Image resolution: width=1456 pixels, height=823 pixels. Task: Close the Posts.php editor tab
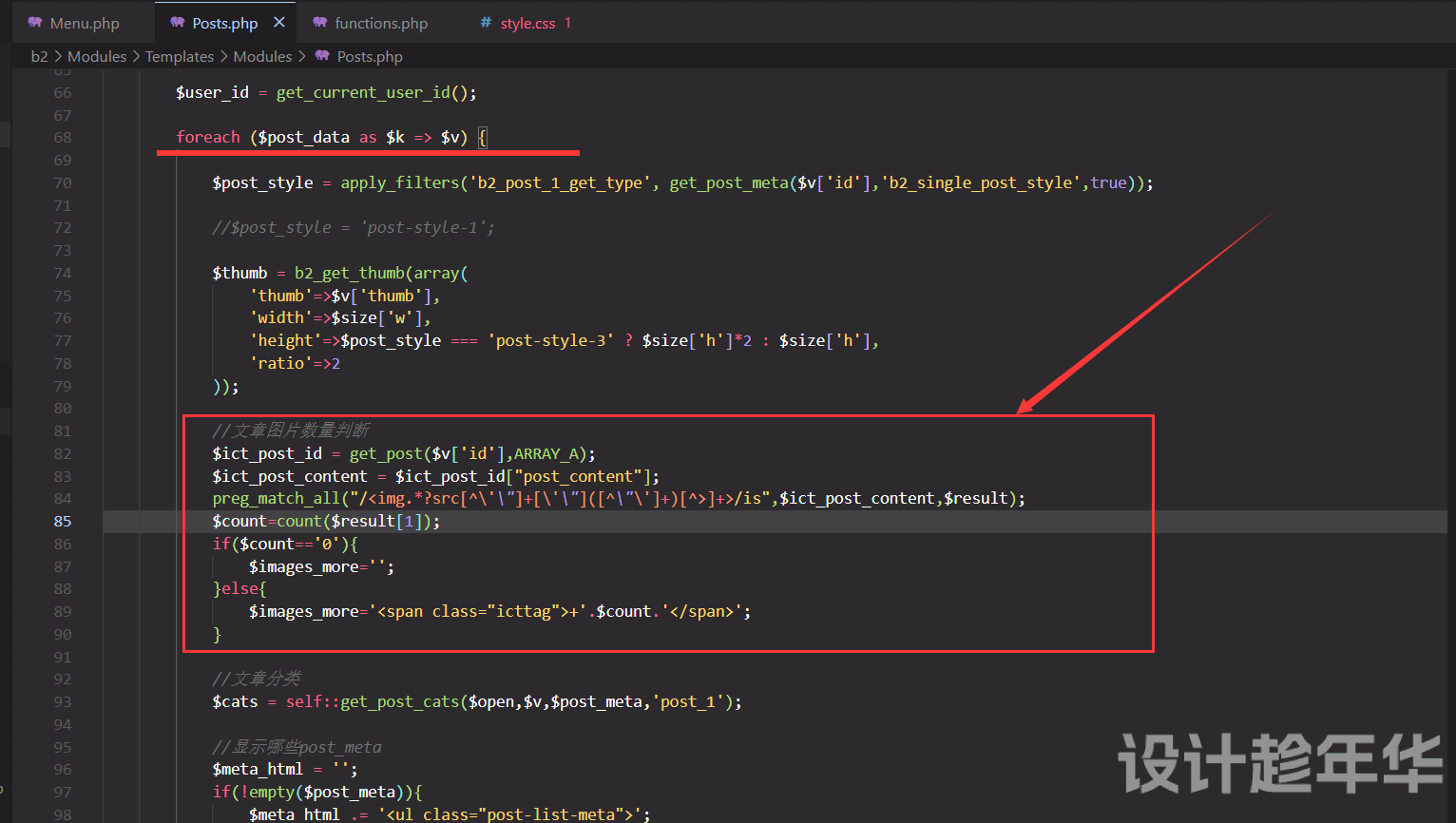[278, 22]
